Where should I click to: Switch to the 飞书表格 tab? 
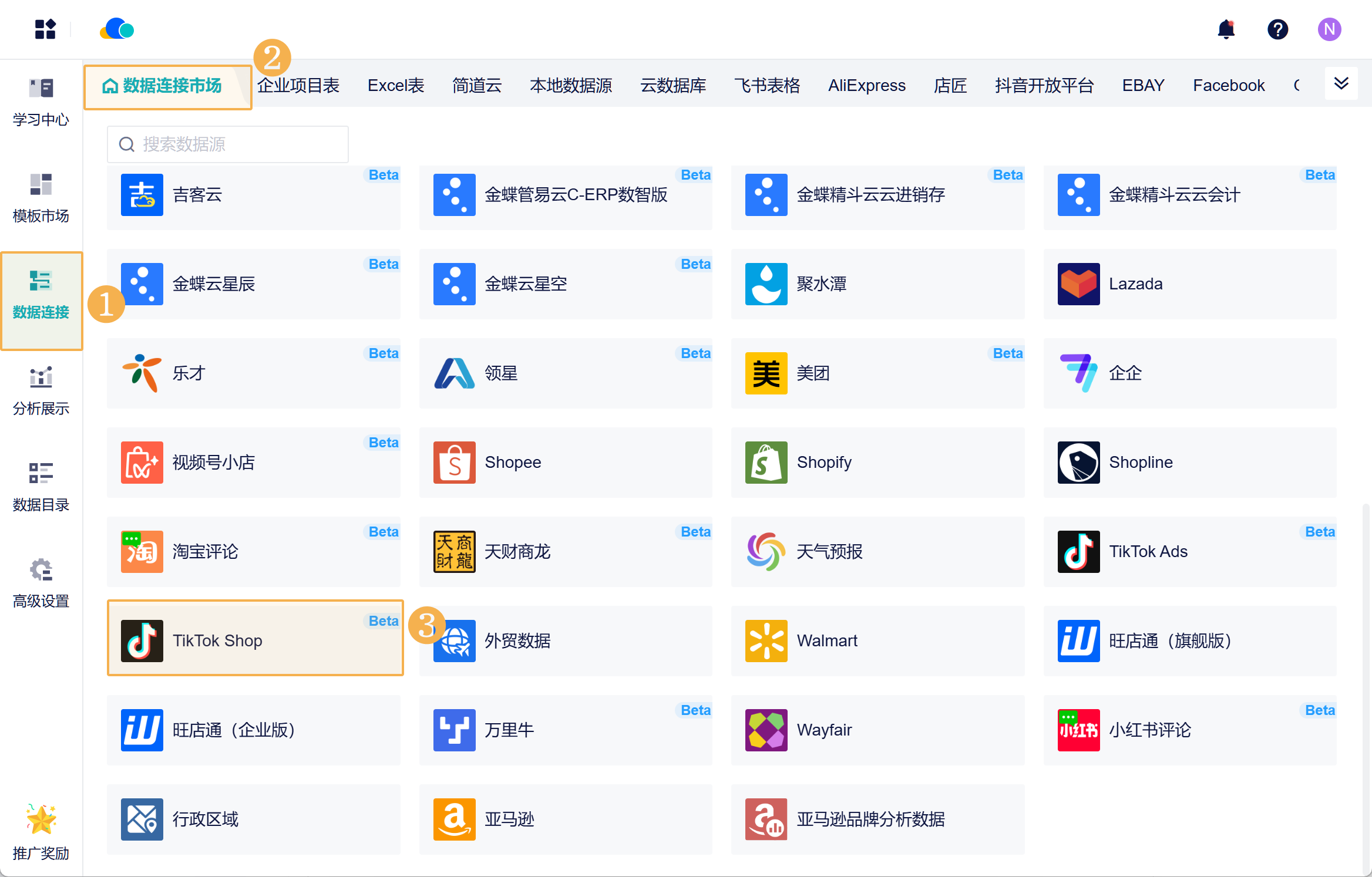pos(766,86)
